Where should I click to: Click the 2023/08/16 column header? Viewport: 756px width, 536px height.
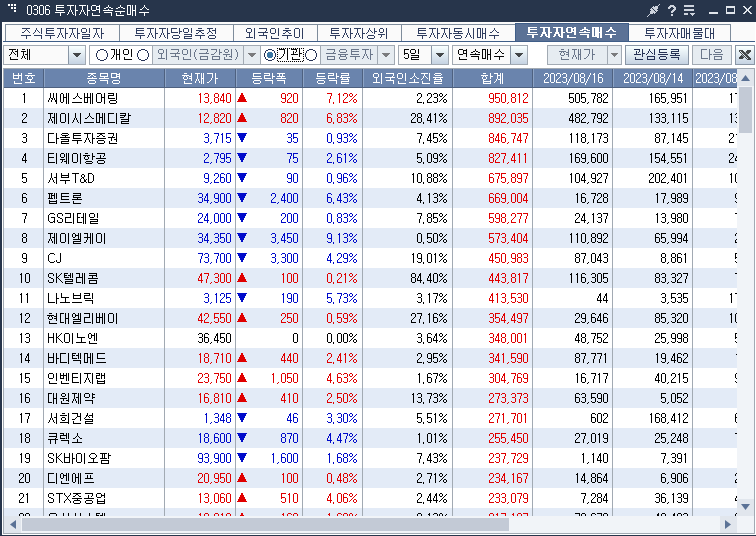coord(573,78)
